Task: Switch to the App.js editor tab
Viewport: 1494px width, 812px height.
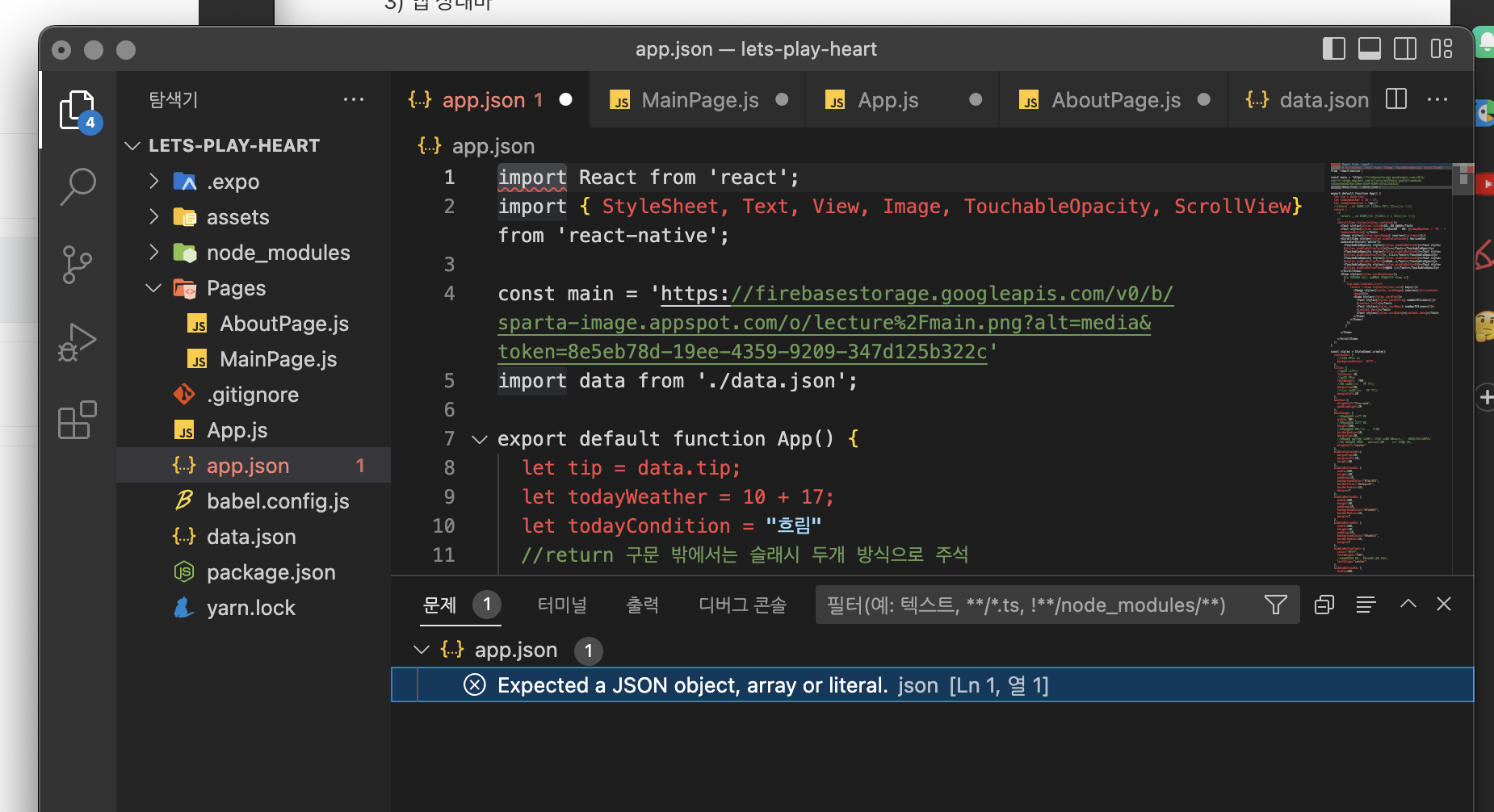Action: pos(902,100)
